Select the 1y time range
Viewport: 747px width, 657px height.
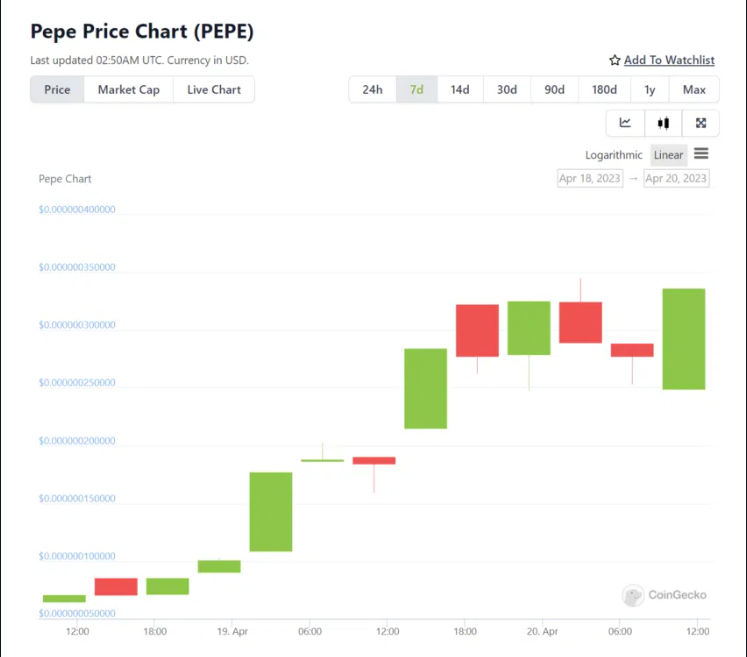(650, 90)
